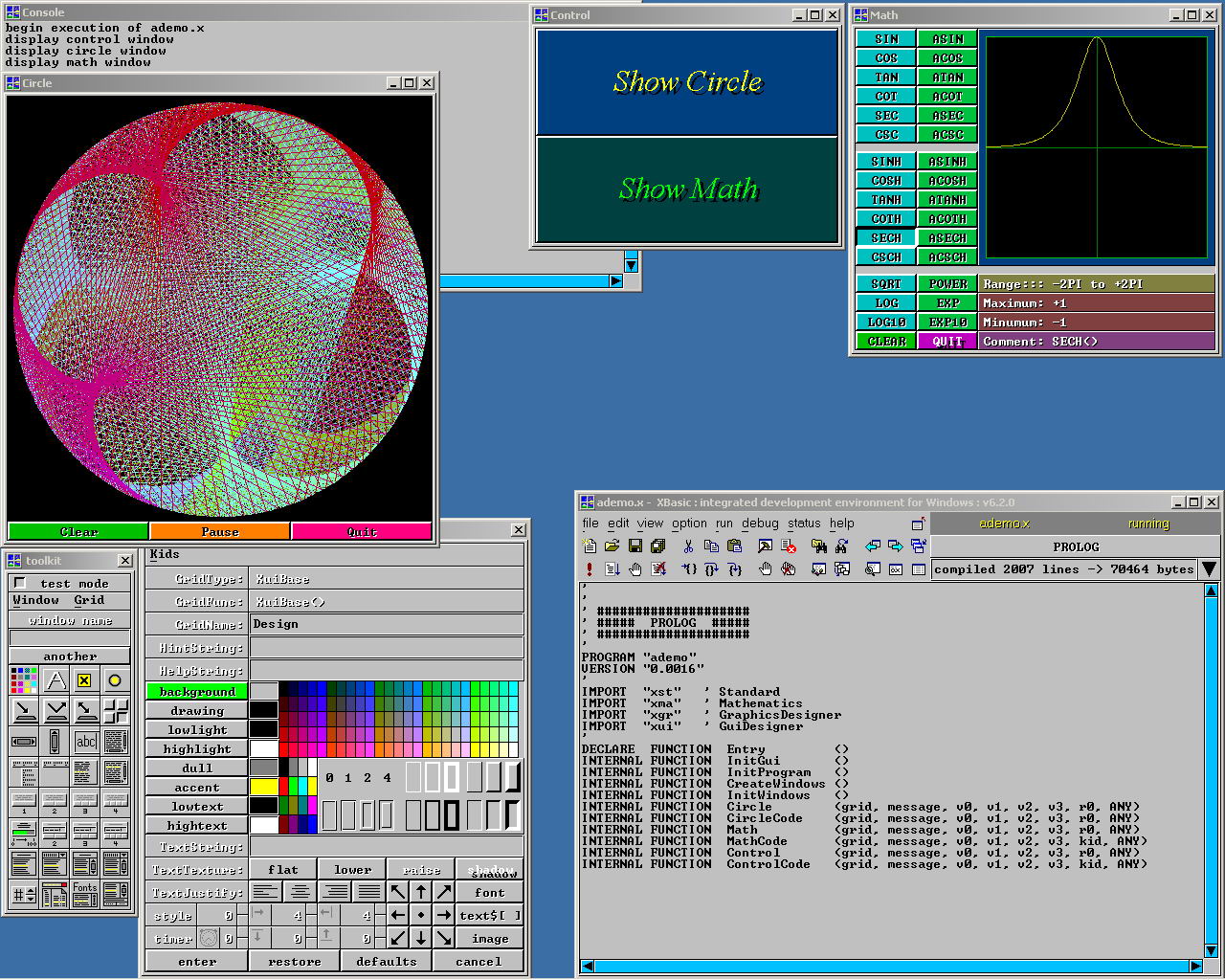Image resolution: width=1225 pixels, height=980 pixels.
Task: Open the view menu in XBasic
Action: click(x=650, y=523)
